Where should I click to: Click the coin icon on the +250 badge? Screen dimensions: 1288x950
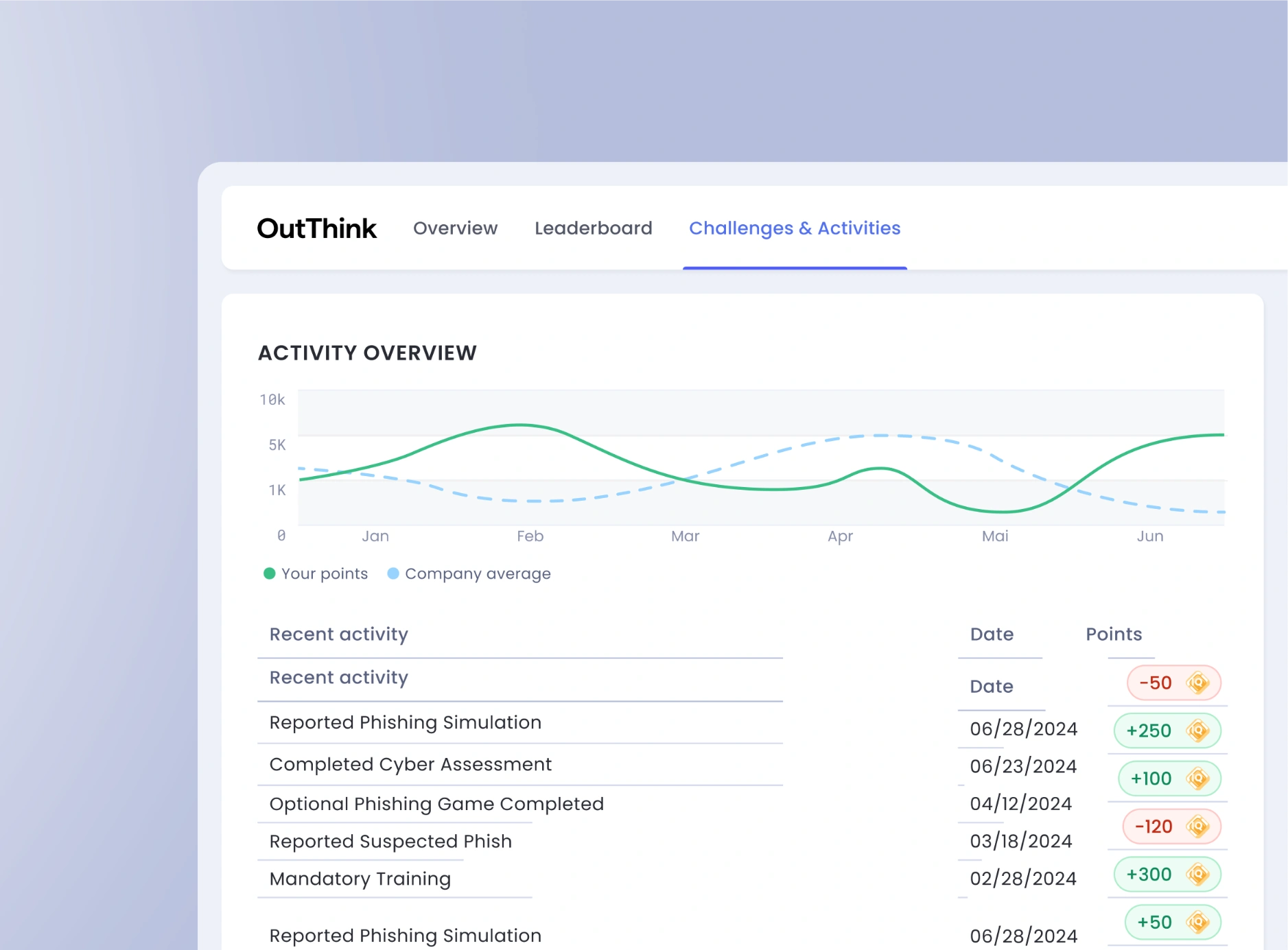(1199, 731)
